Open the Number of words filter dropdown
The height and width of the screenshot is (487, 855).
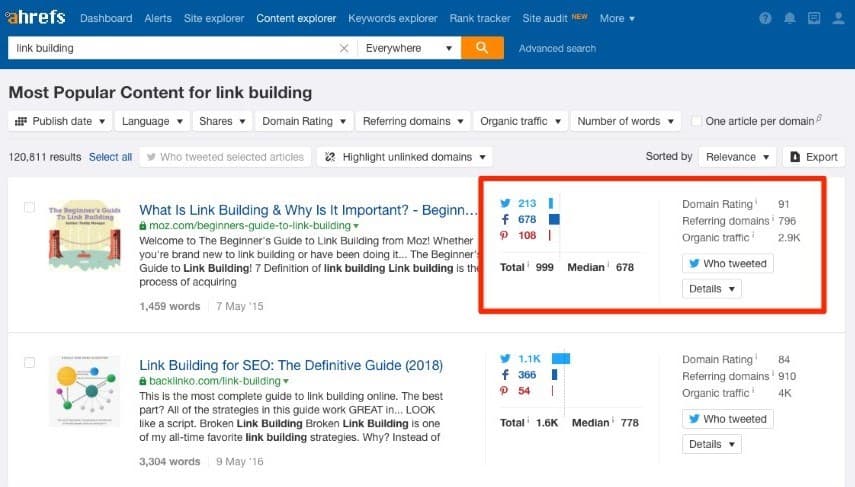coord(625,121)
